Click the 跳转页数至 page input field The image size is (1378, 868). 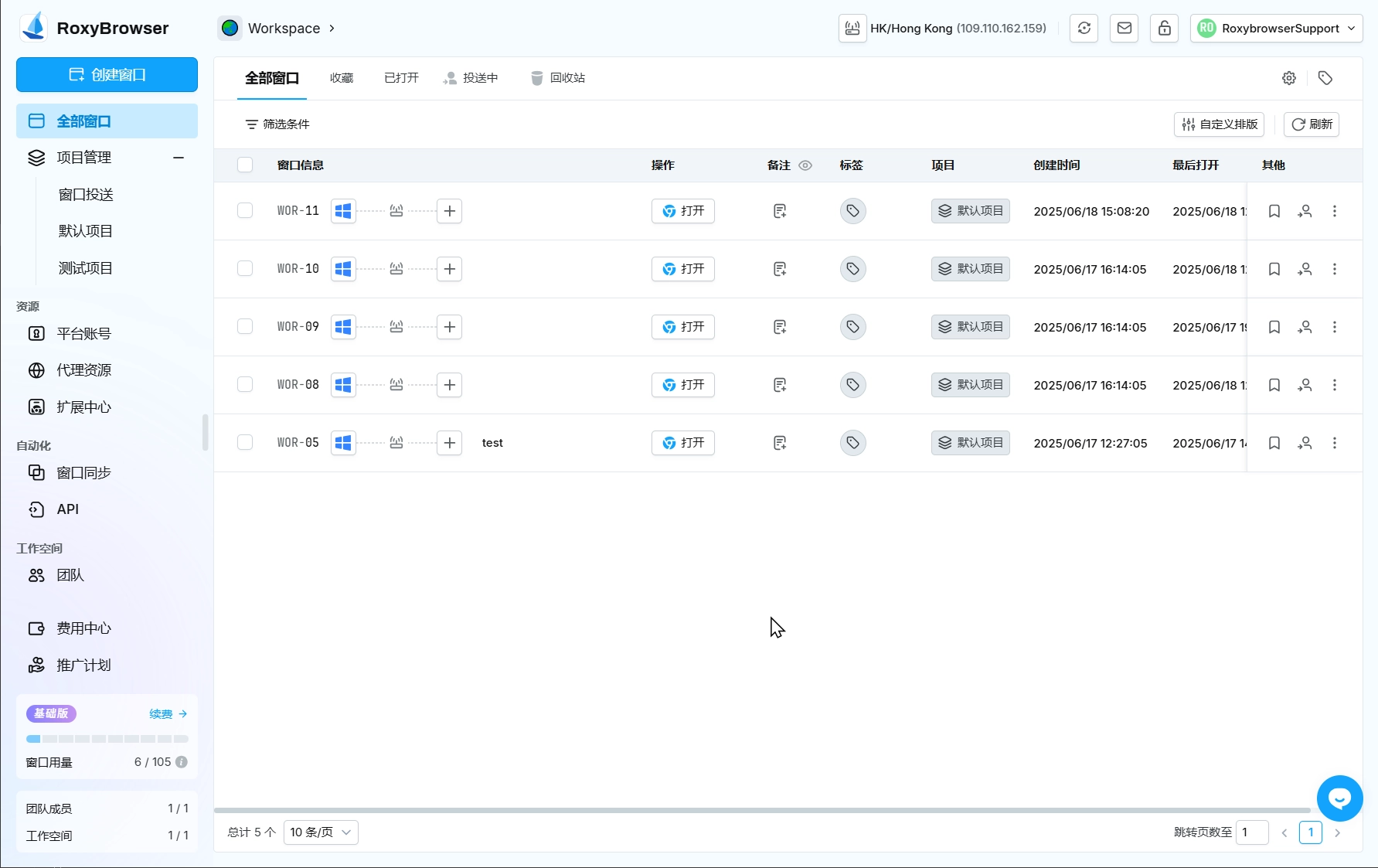[x=1252, y=832]
